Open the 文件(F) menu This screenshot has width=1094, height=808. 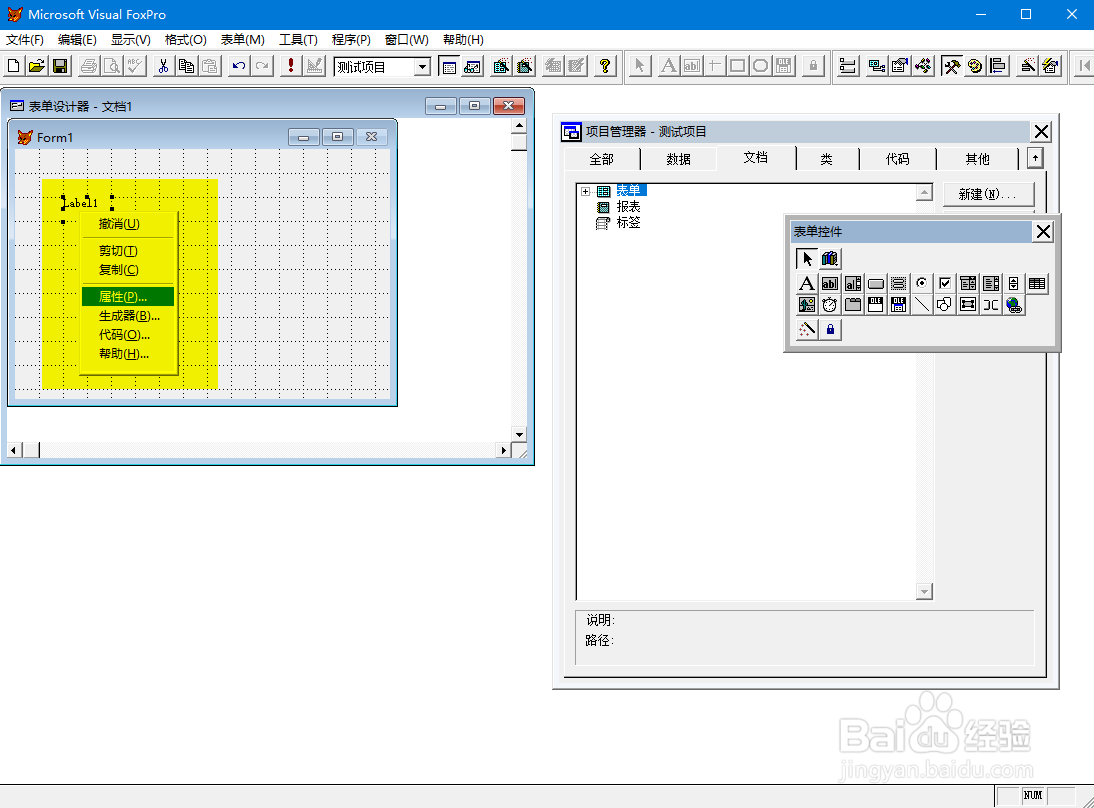point(25,40)
